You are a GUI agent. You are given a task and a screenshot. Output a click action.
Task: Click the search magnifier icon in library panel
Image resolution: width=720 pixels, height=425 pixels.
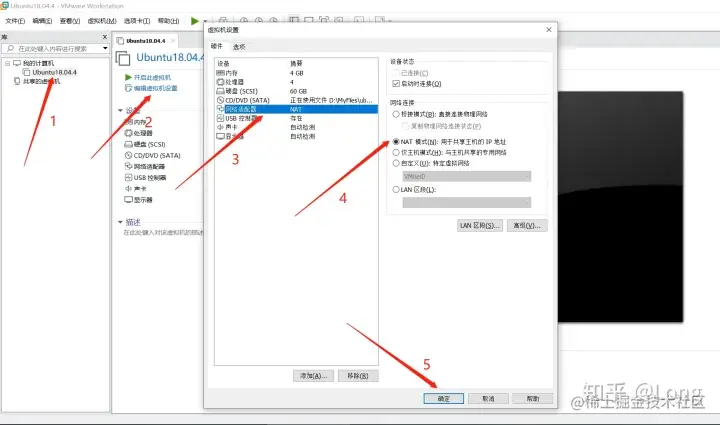tap(10, 48)
